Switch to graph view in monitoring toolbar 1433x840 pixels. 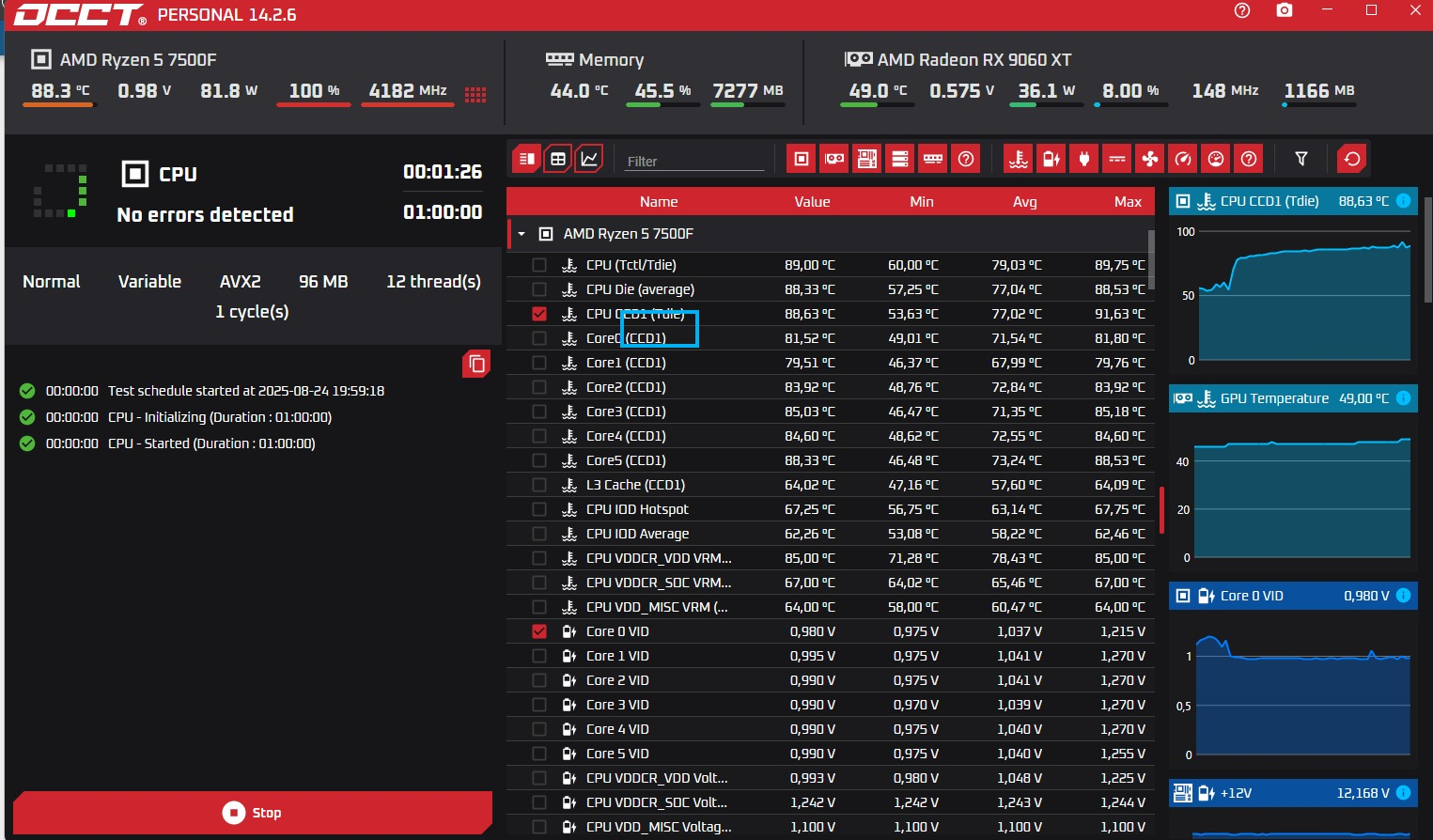[x=589, y=159]
